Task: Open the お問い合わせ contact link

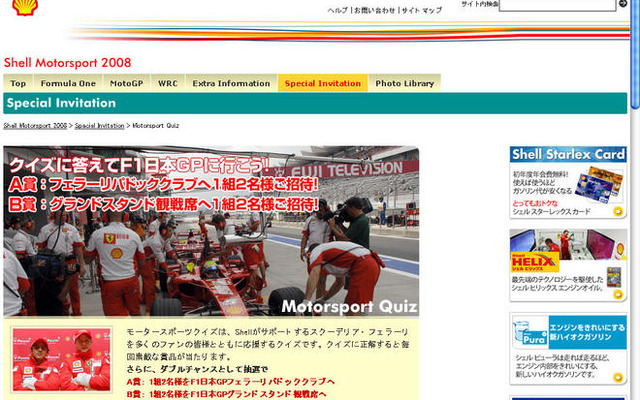Action: (x=375, y=10)
